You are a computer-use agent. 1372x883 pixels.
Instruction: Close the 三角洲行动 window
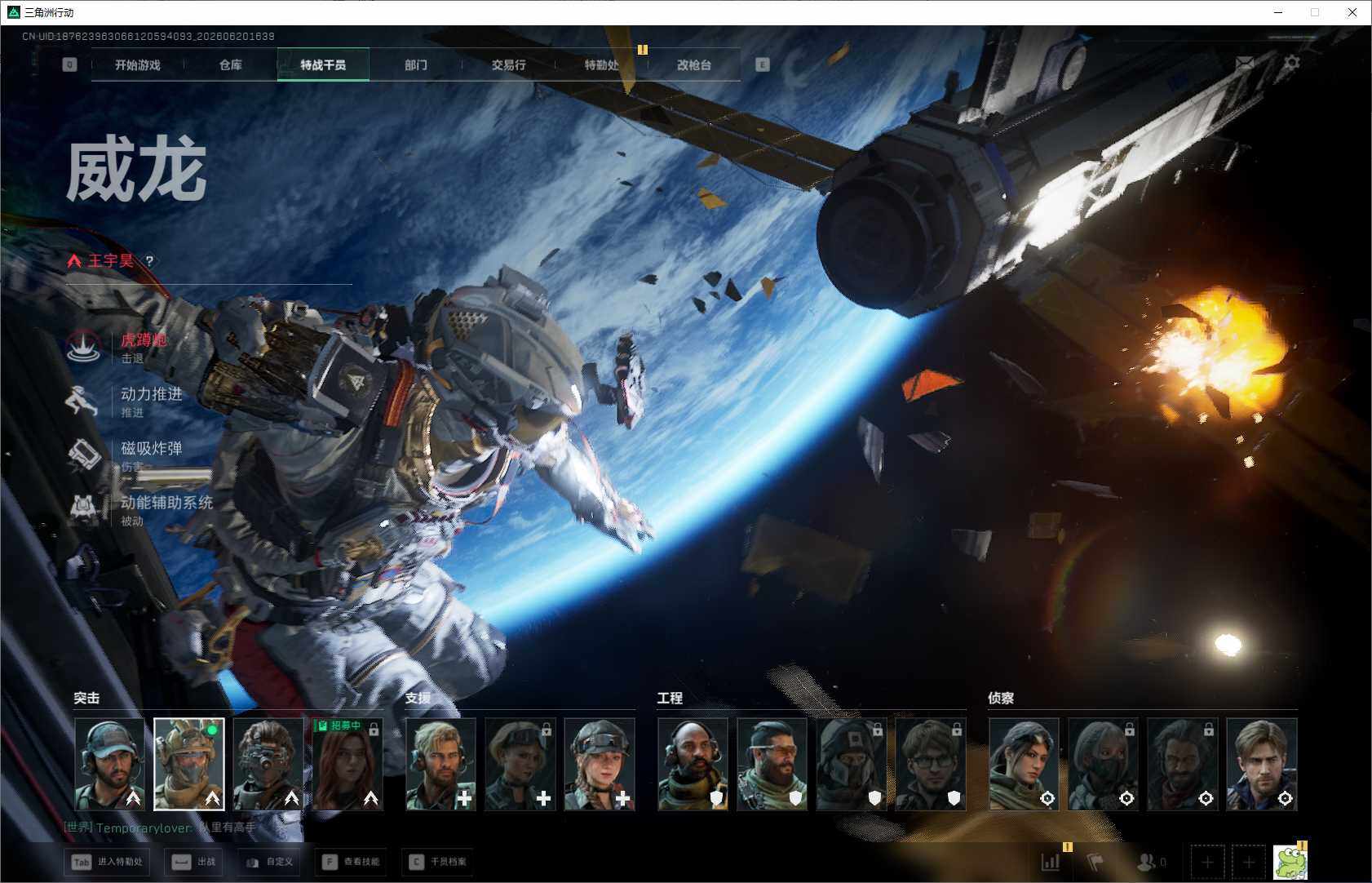[1352, 12]
